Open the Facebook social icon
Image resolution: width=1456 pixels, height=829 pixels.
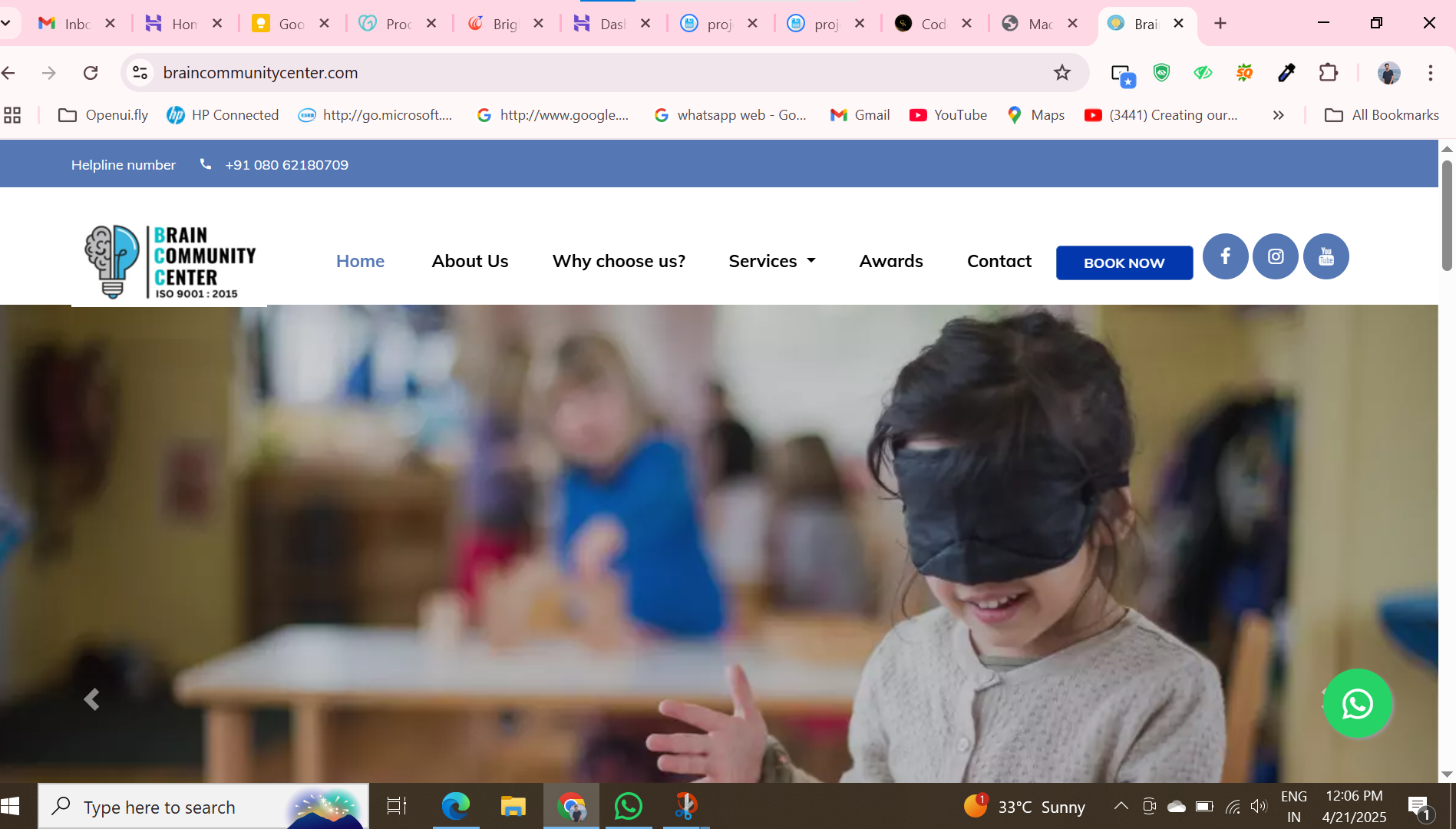click(1225, 256)
